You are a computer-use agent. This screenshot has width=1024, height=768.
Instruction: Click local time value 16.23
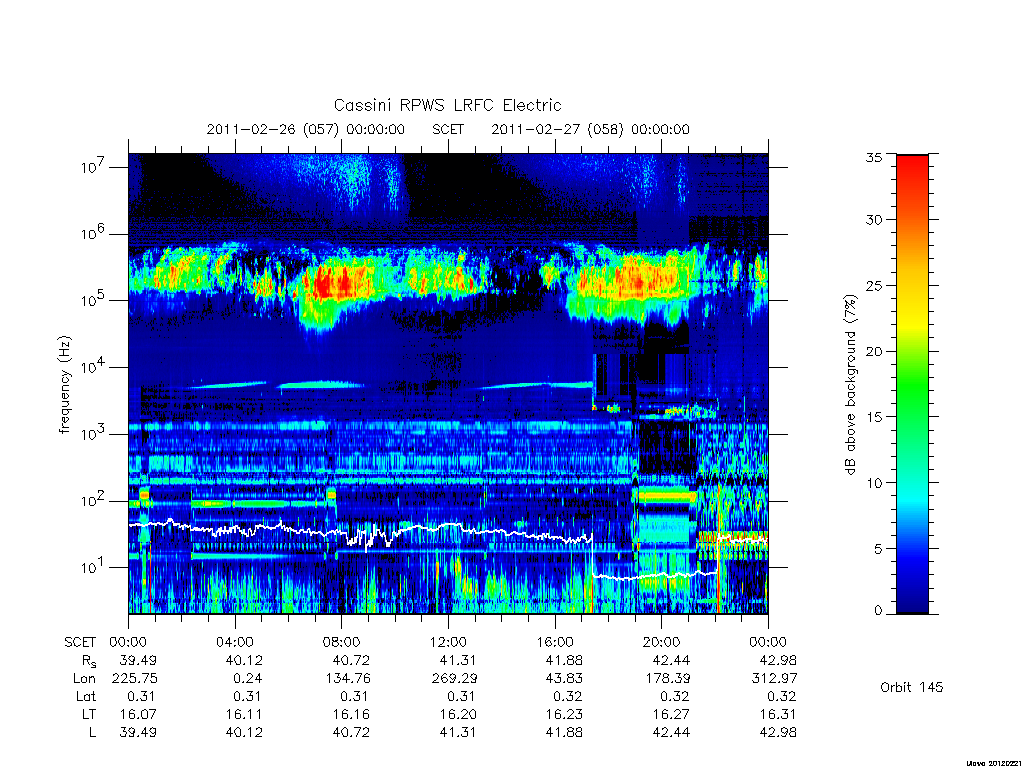tap(564, 714)
